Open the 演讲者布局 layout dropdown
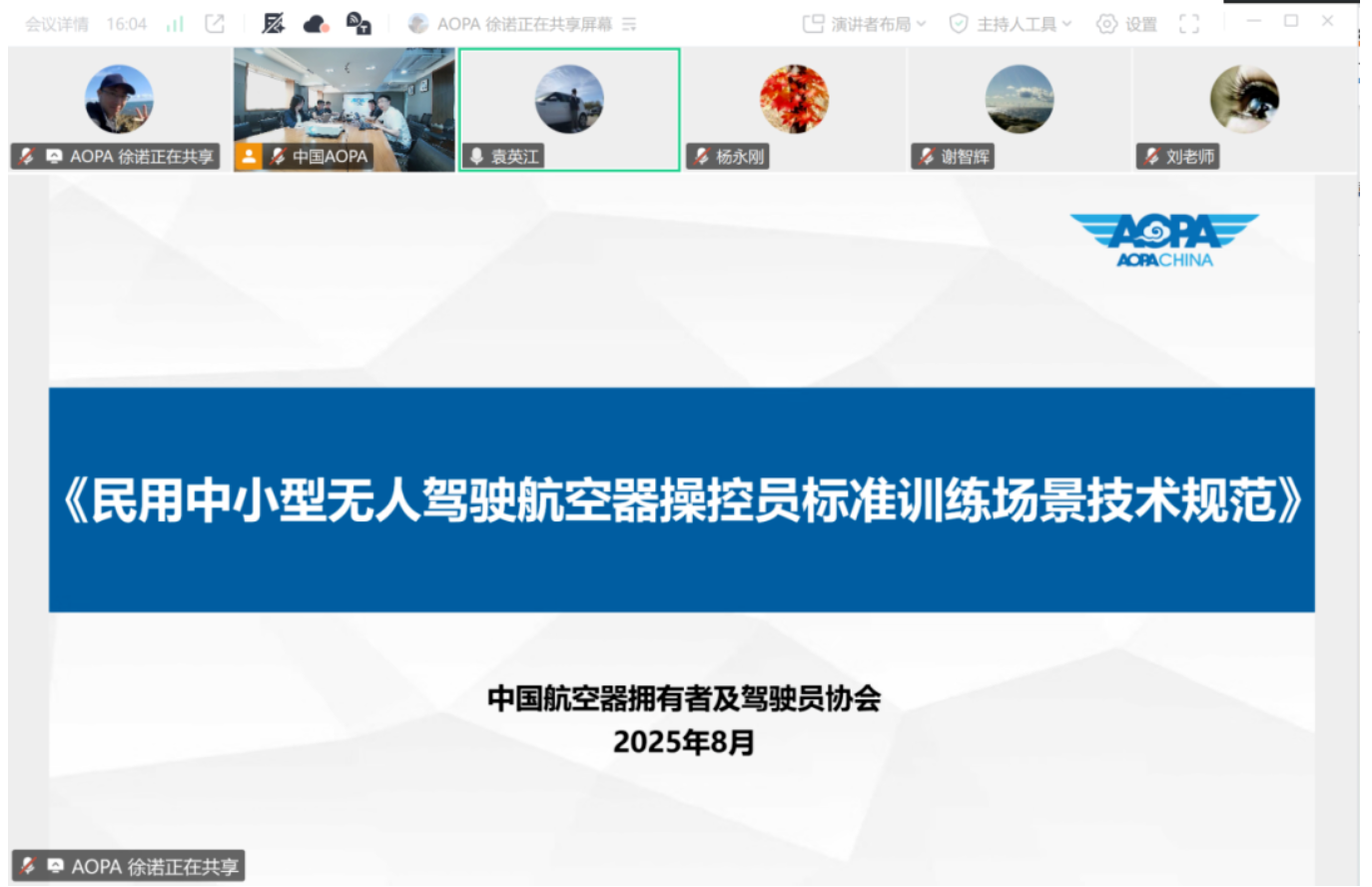Screen dimensions: 1372x887 click(x=865, y=24)
